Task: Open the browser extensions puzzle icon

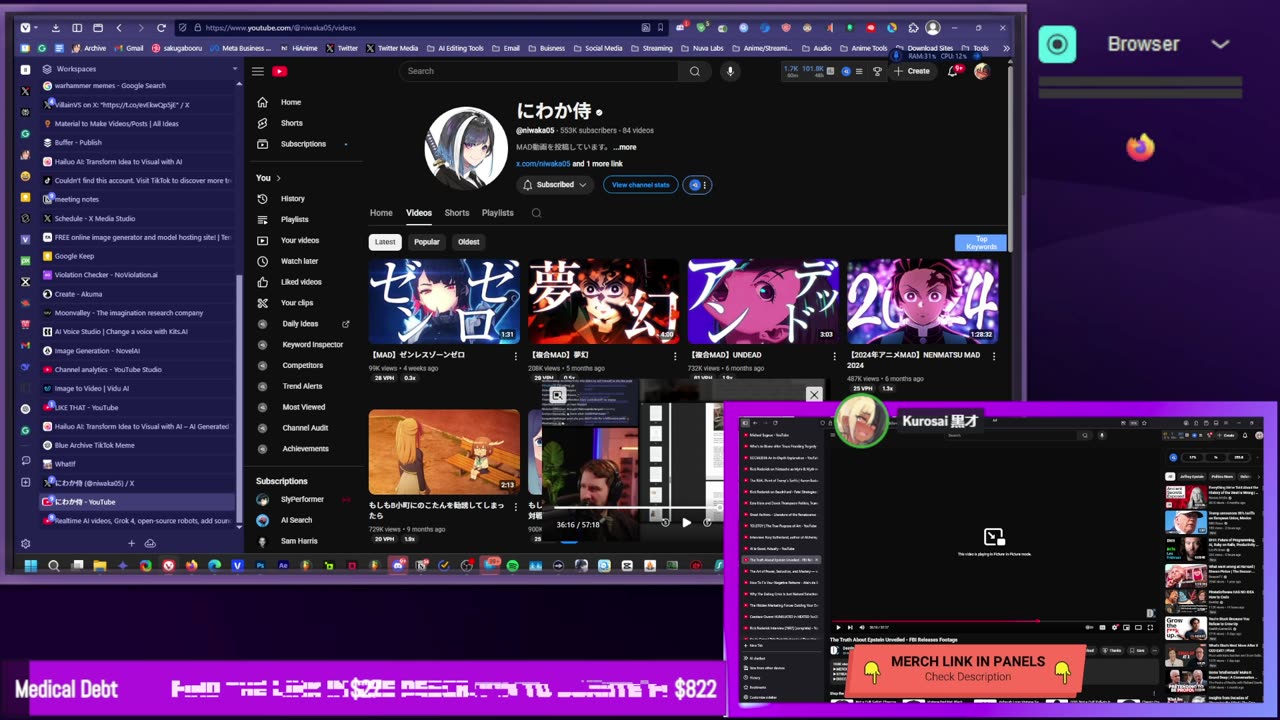Action: coord(912,28)
